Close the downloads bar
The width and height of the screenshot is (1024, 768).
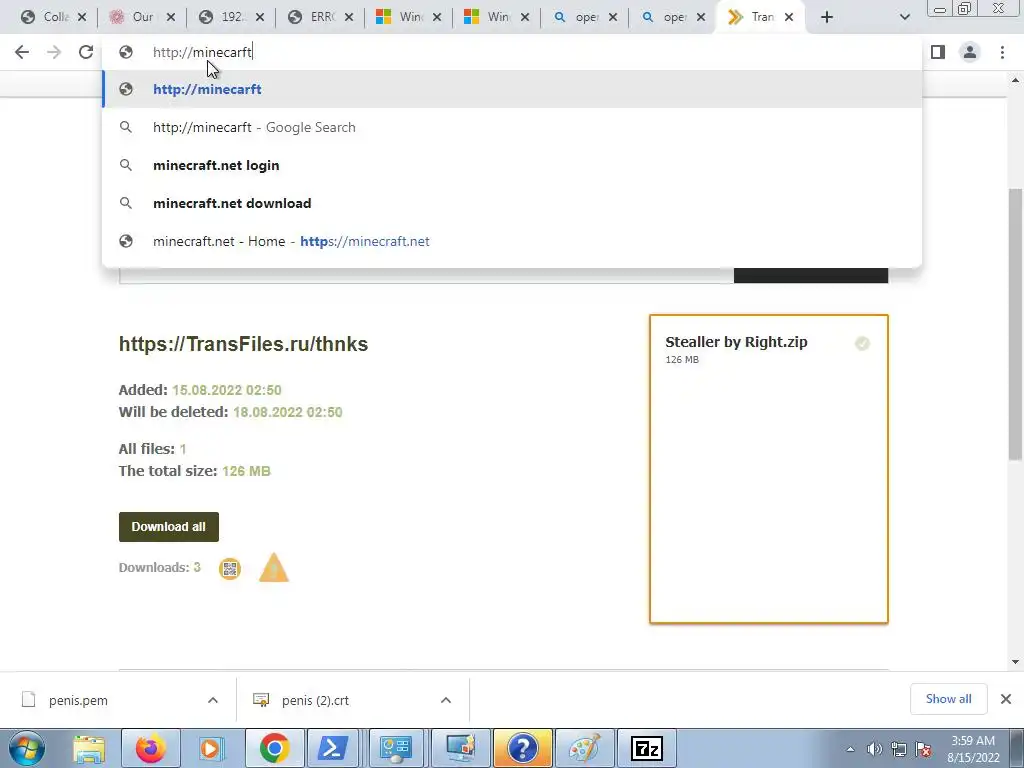(1006, 699)
